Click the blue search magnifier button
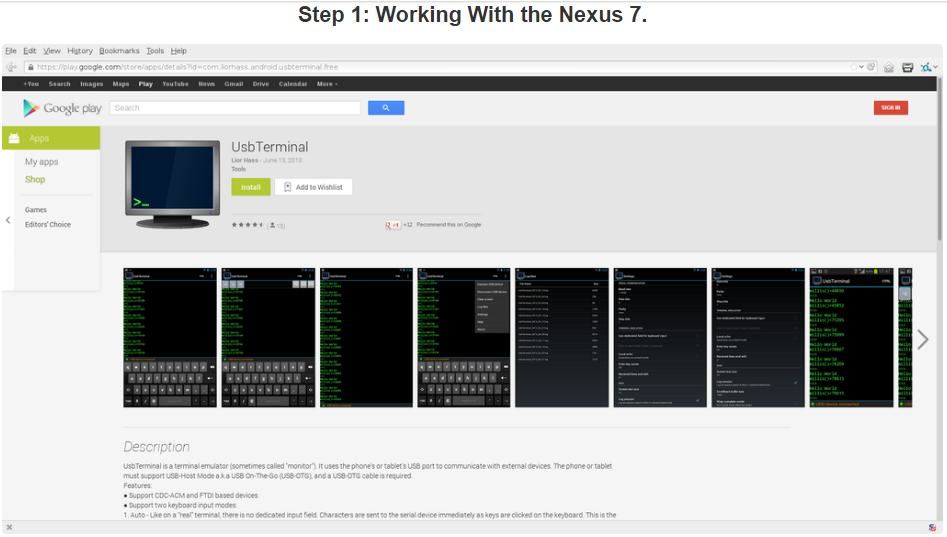 (x=386, y=108)
